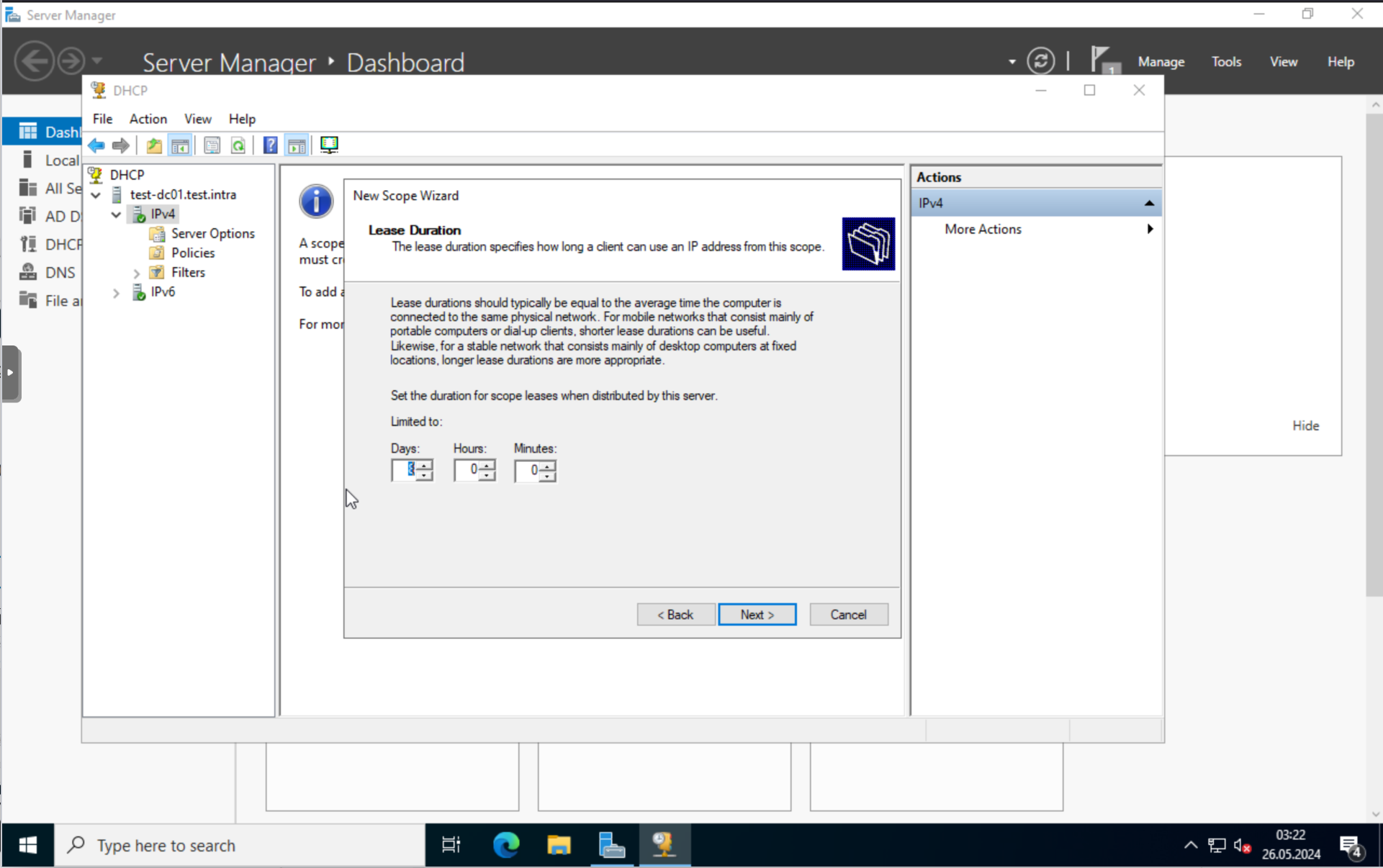
Task: Open the Windows Start menu
Action: (27, 845)
